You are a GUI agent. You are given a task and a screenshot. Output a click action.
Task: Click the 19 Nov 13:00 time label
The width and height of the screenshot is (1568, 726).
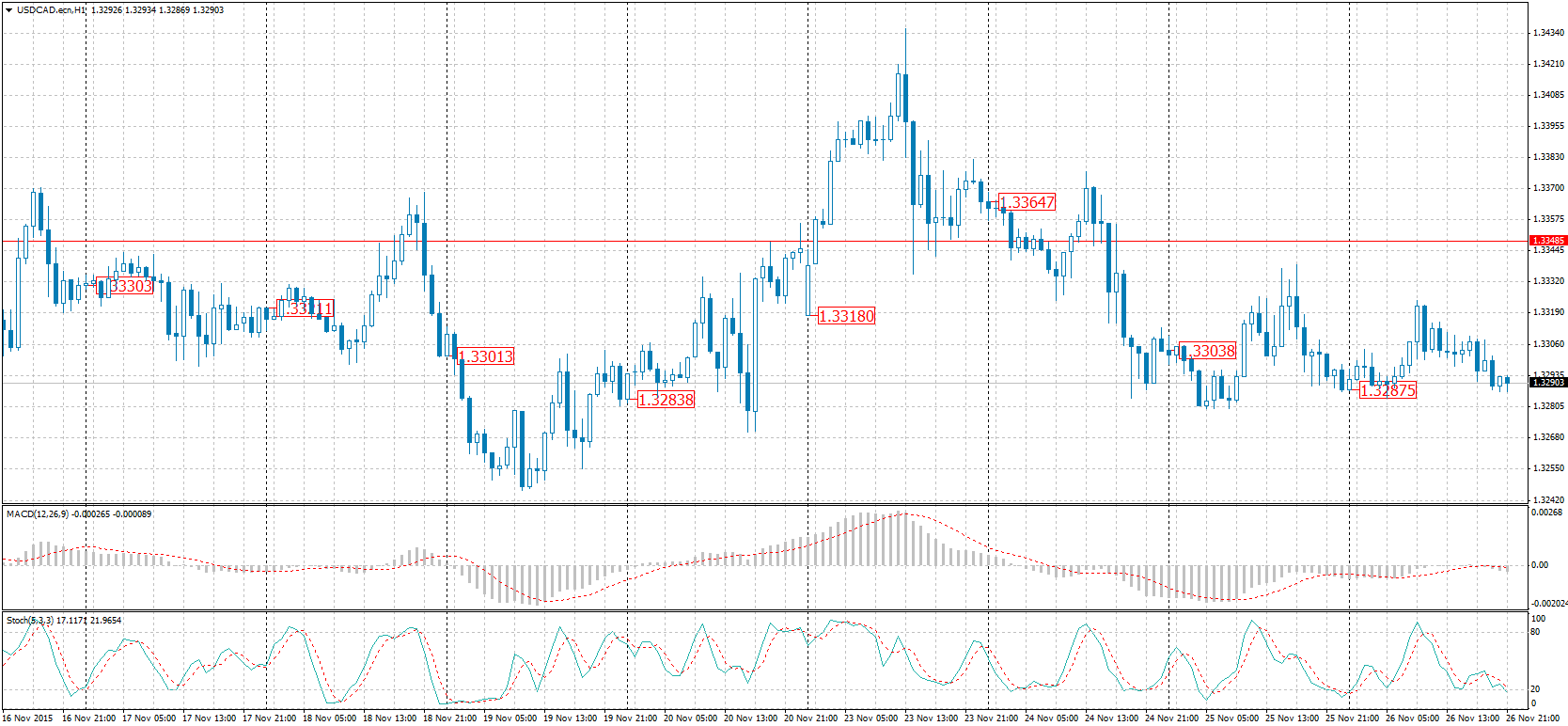pyautogui.click(x=570, y=718)
